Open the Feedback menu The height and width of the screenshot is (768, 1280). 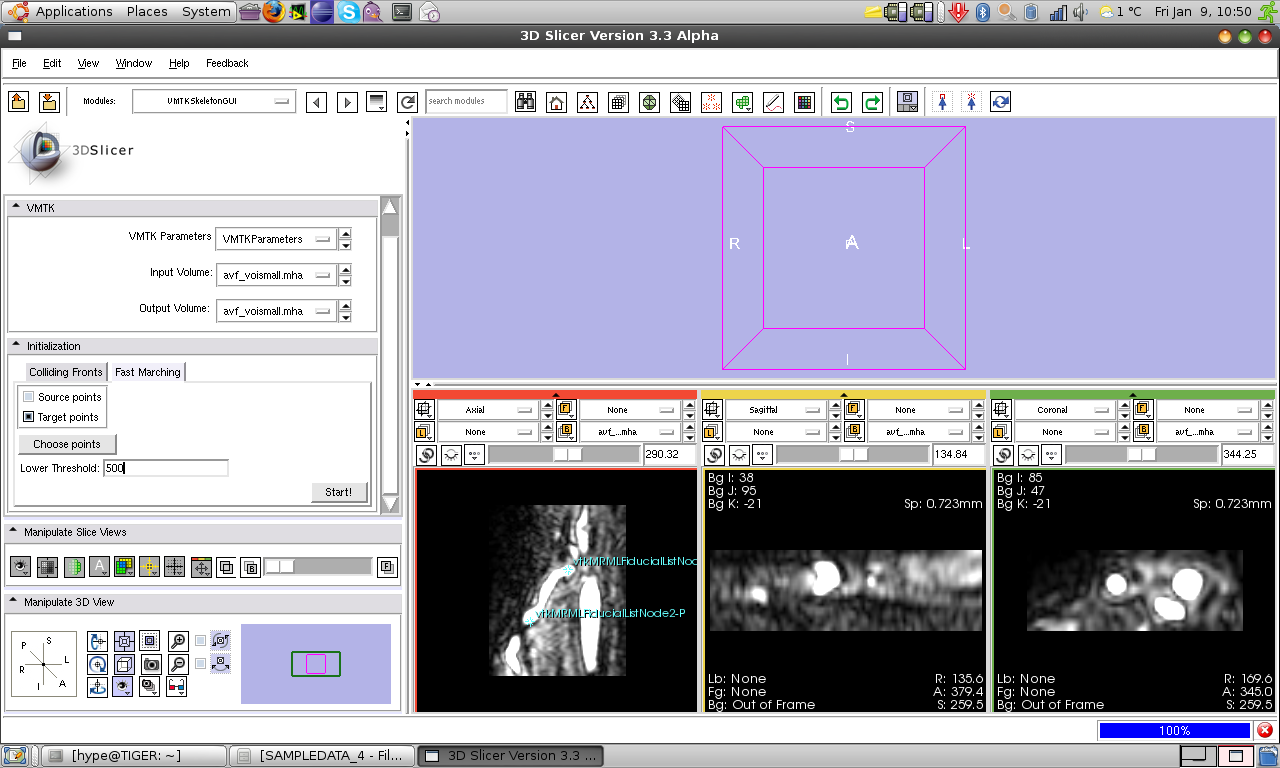[227, 63]
